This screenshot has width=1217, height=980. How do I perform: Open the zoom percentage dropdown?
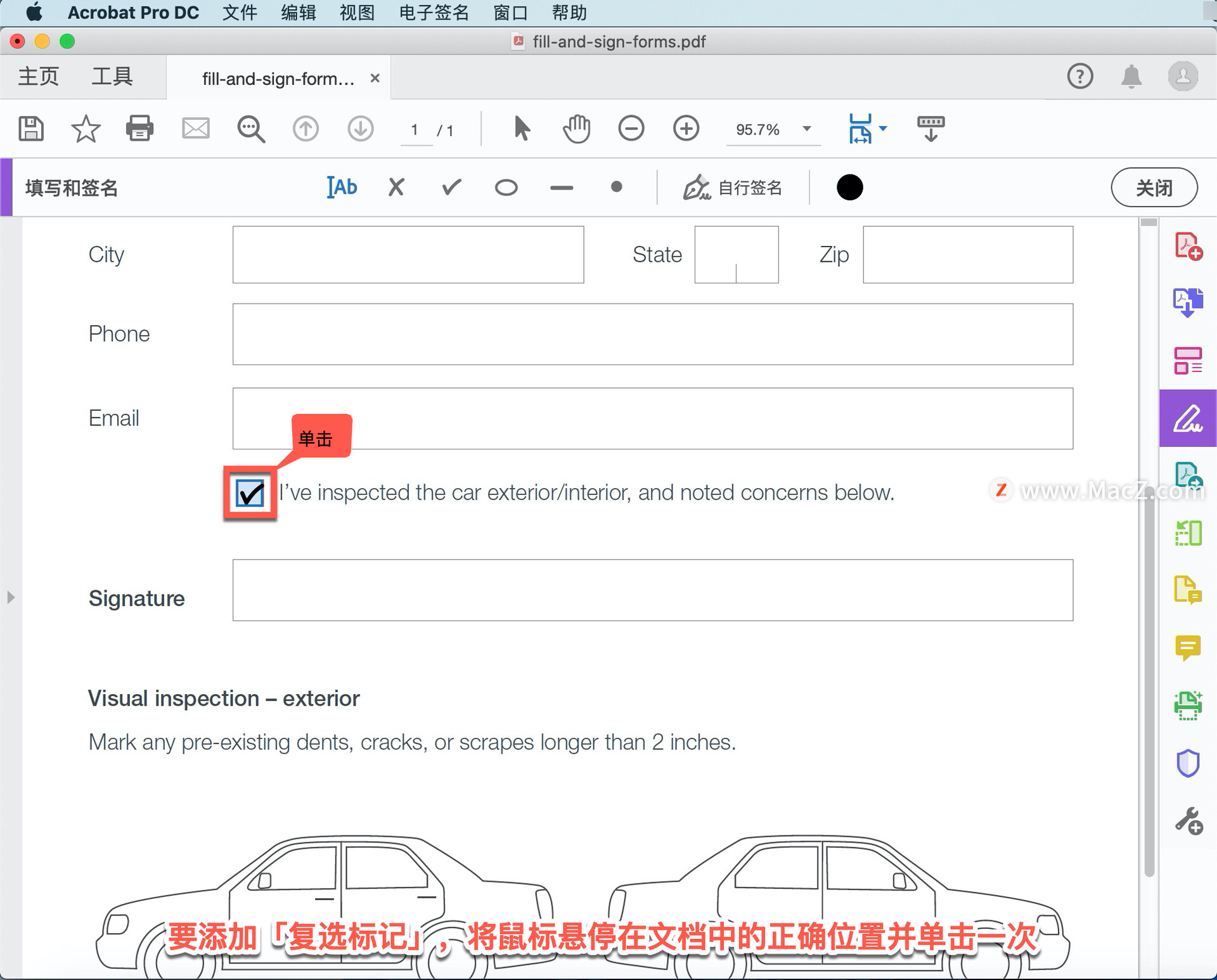click(807, 129)
